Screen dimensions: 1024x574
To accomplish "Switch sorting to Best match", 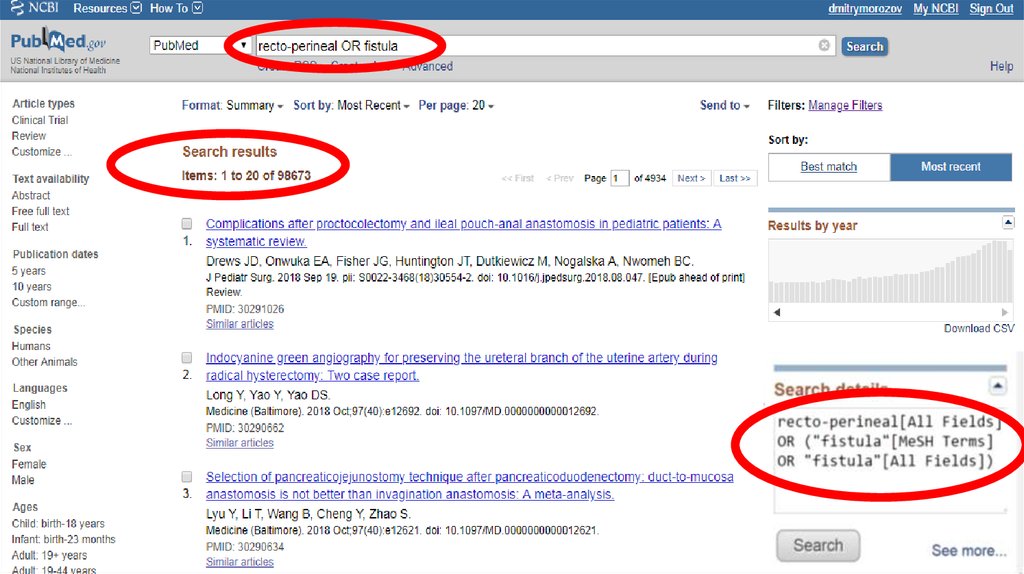I will click(828, 167).
